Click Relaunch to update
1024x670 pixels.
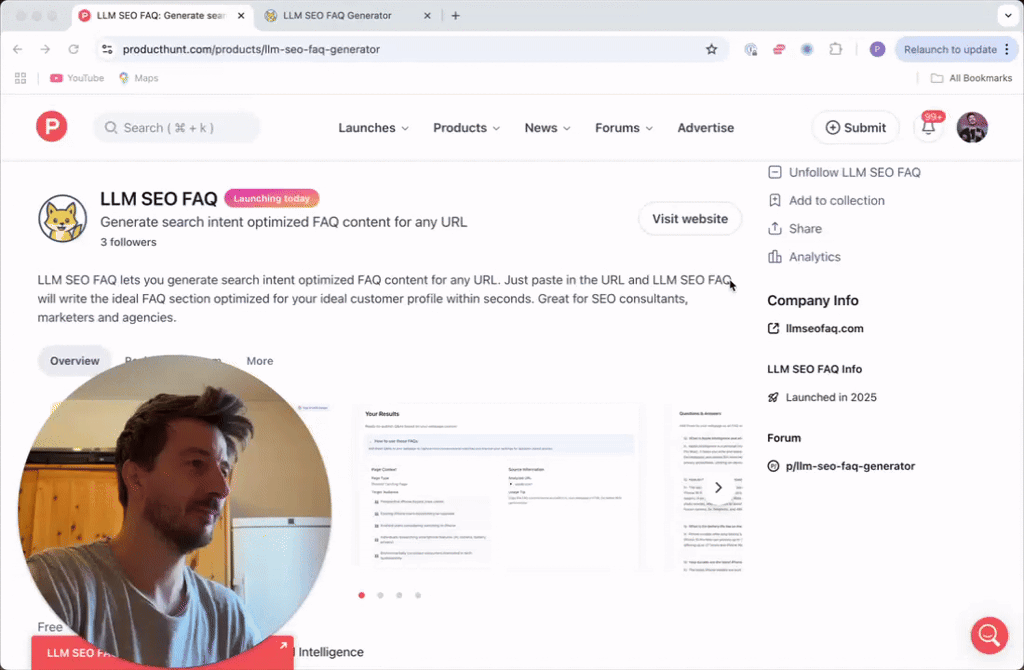click(x=950, y=49)
